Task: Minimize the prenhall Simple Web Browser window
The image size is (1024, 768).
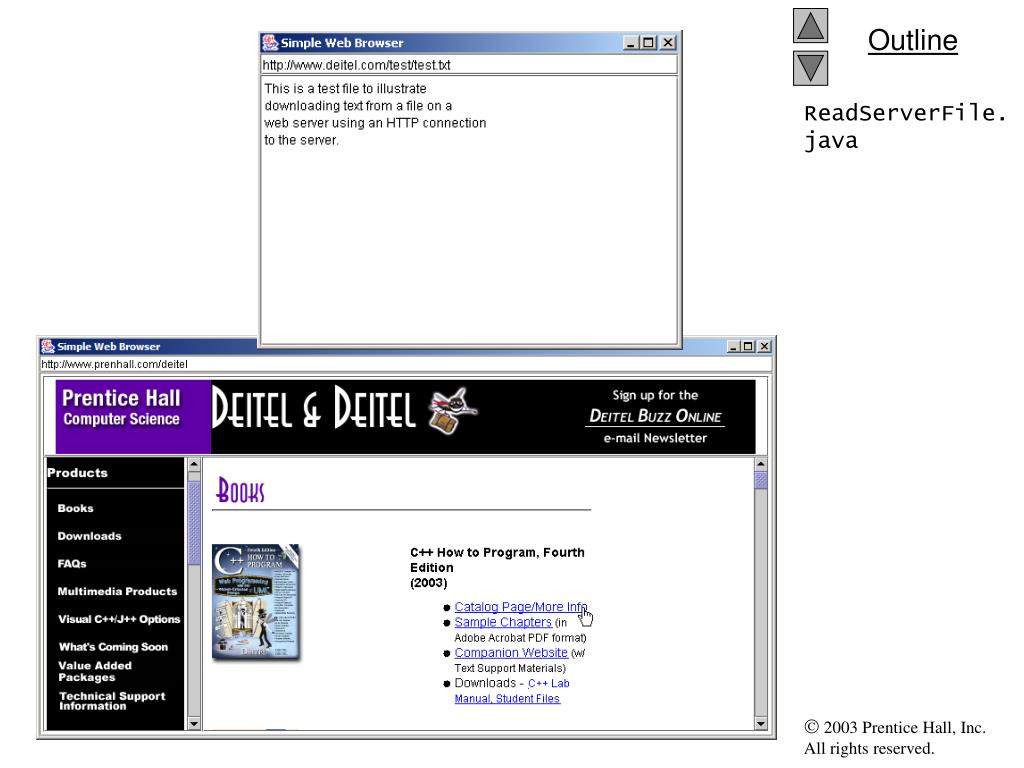Action: tap(733, 346)
